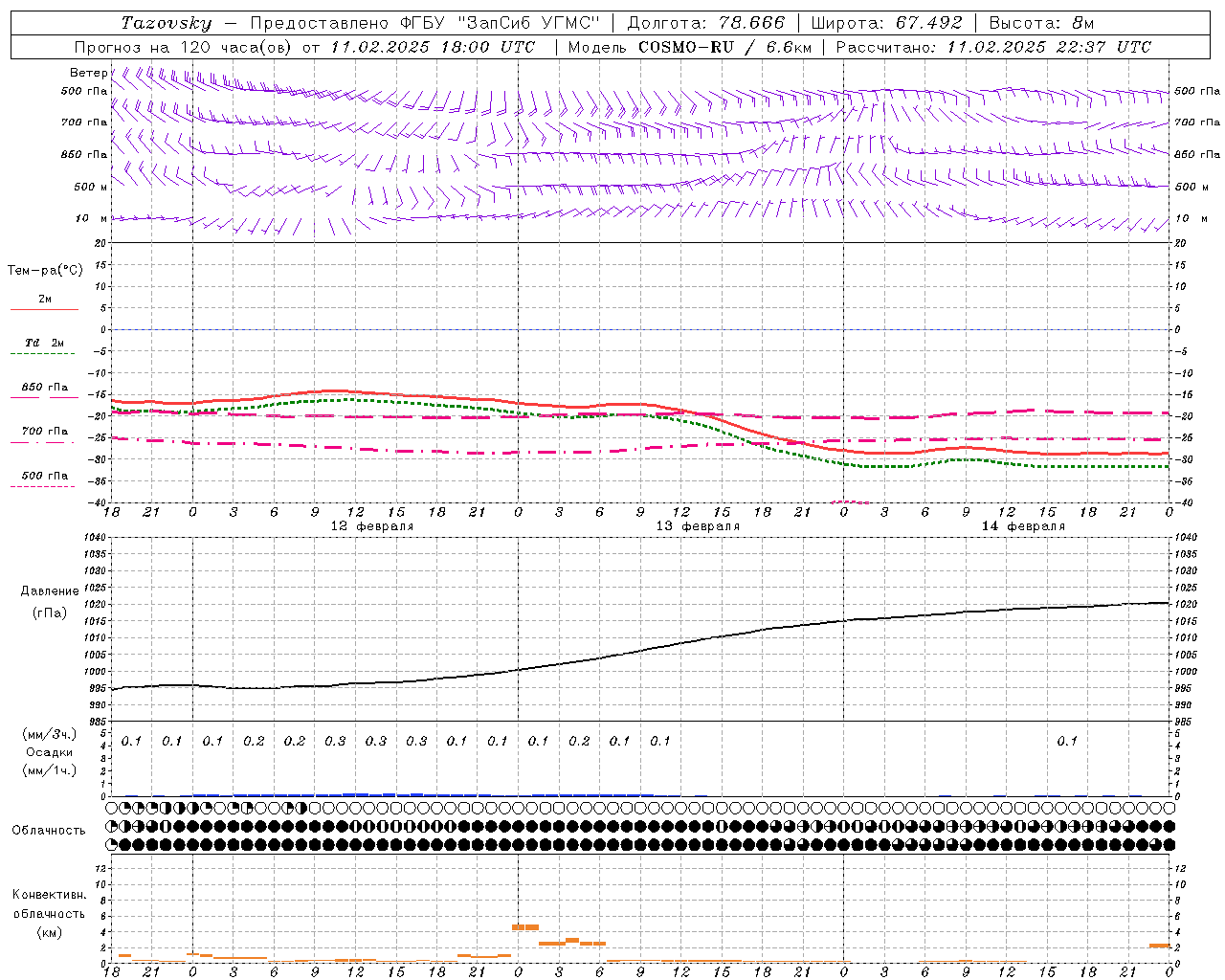Click the "14 февраля" date label
The width and height of the screenshot is (1225, 980).
point(1023,526)
